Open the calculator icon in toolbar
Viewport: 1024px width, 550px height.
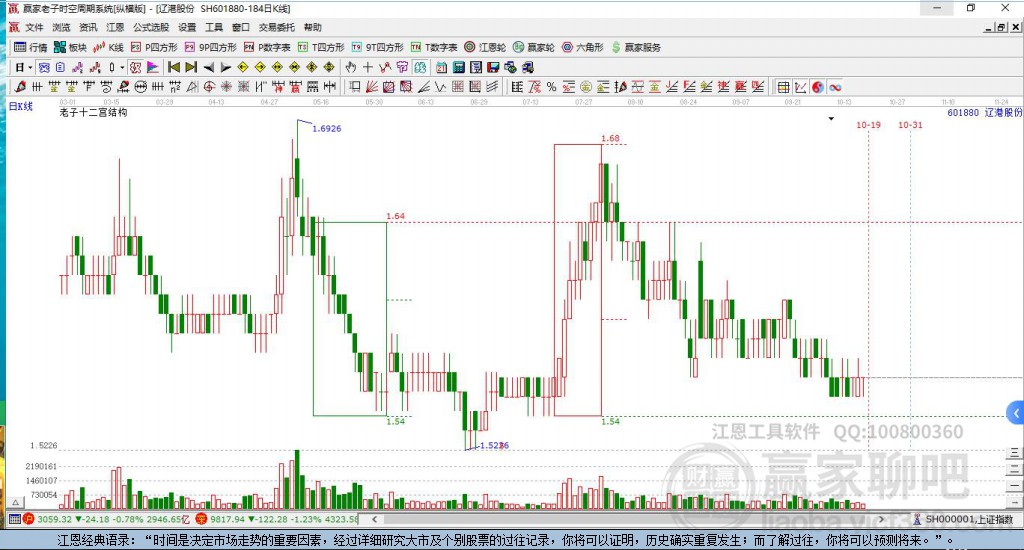point(458,67)
